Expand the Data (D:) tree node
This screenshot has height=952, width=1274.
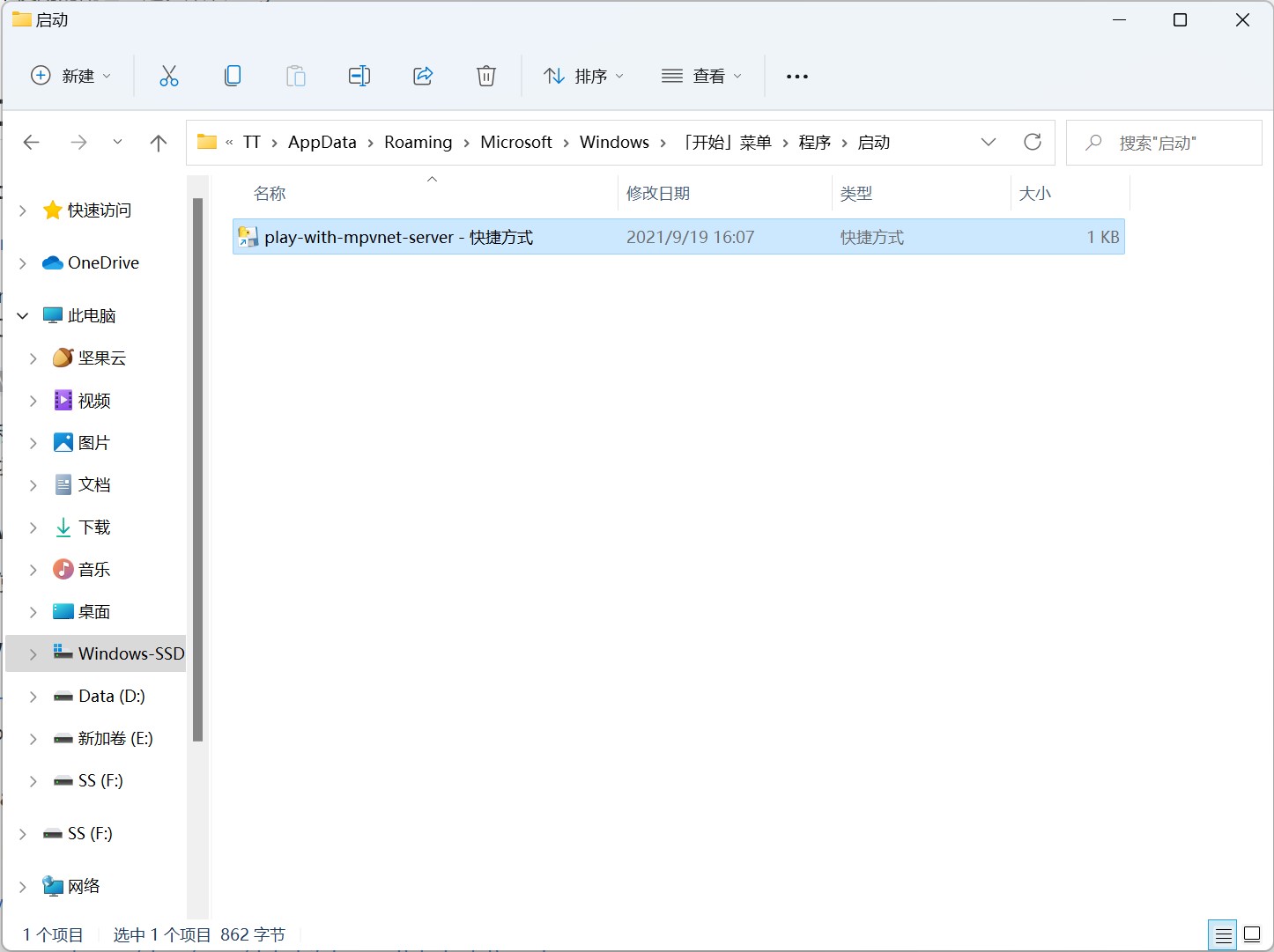tap(33, 696)
